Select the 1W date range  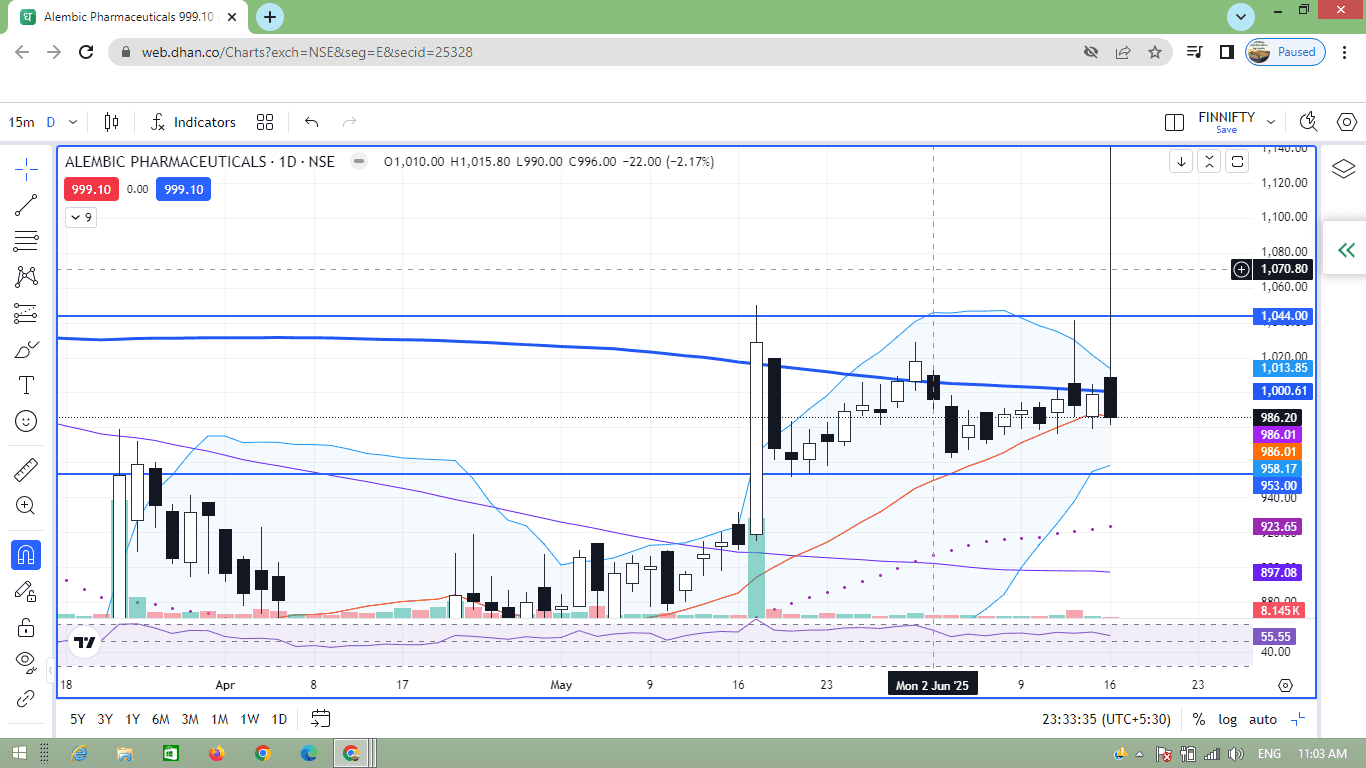click(250, 719)
